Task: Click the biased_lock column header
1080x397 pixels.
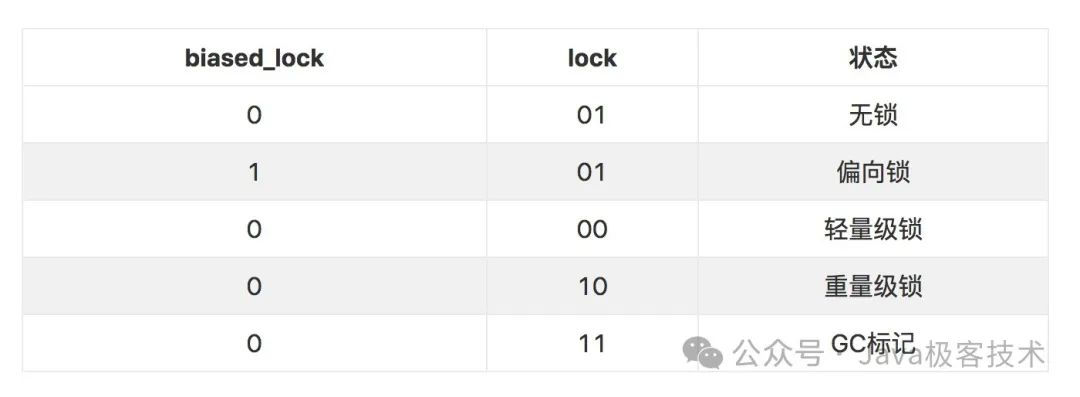Action: click(x=254, y=58)
